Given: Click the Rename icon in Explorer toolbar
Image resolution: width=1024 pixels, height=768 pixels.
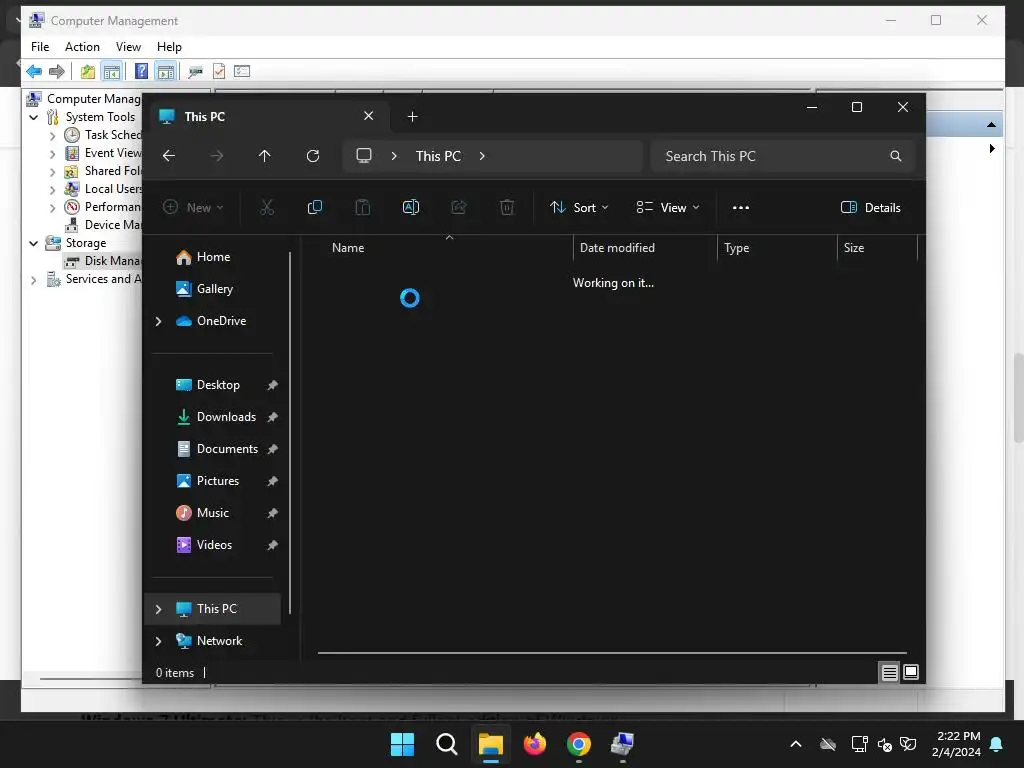Looking at the screenshot, I should click(411, 208).
